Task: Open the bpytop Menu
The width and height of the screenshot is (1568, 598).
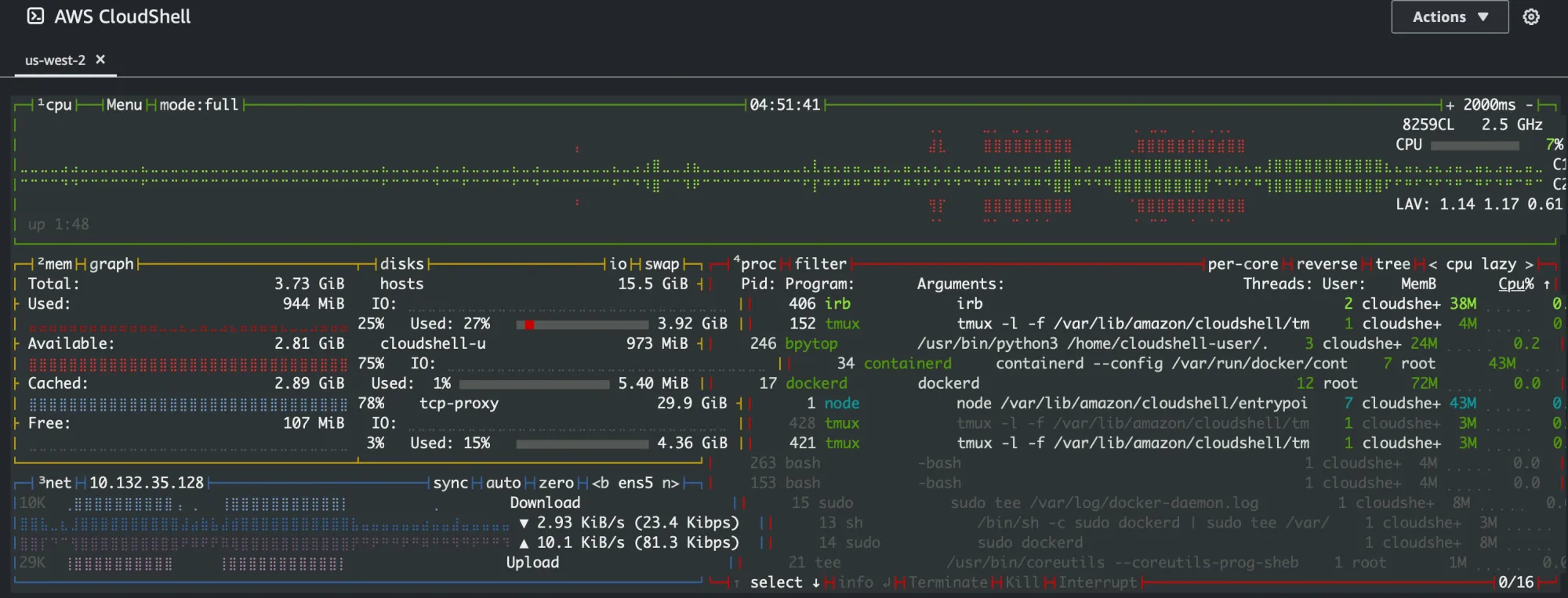Action: (x=124, y=104)
